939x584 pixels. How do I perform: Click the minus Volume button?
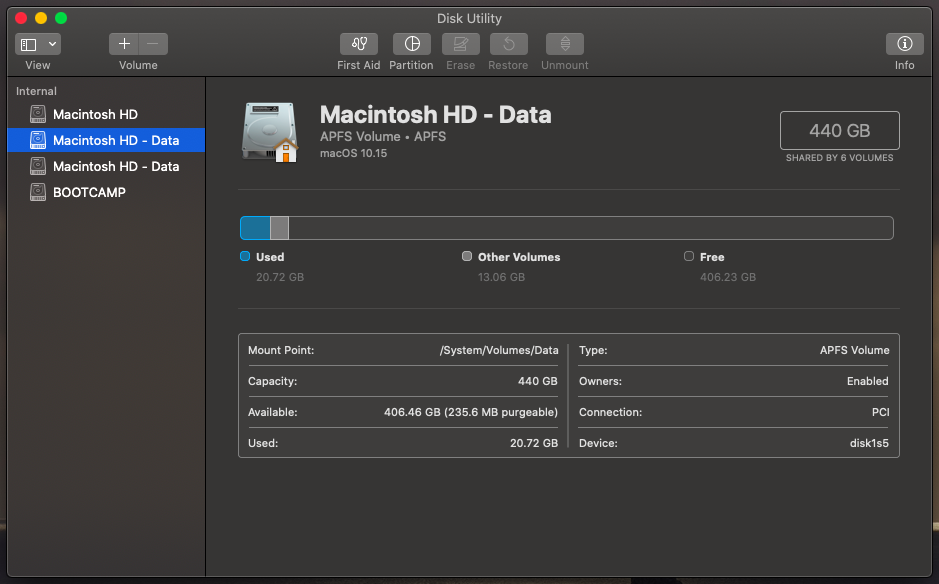[x=153, y=44]
